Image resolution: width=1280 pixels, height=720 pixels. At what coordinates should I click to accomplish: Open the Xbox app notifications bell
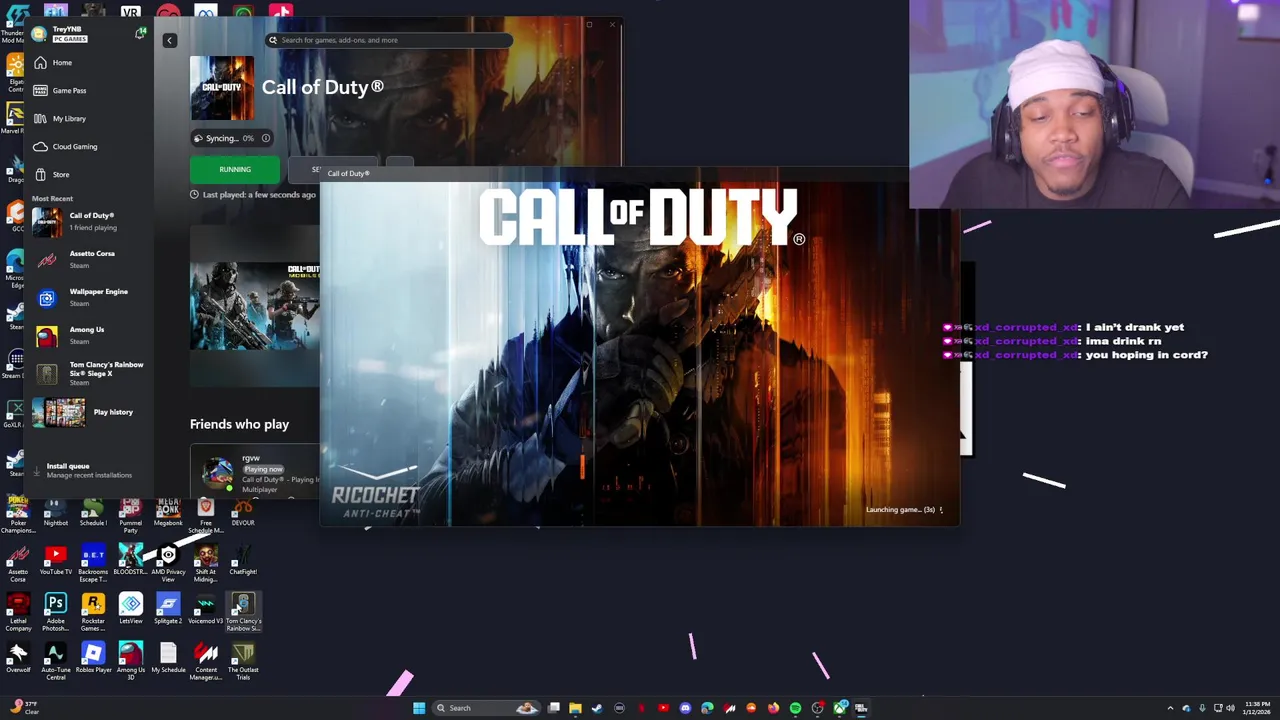click(x=140, y=34)
